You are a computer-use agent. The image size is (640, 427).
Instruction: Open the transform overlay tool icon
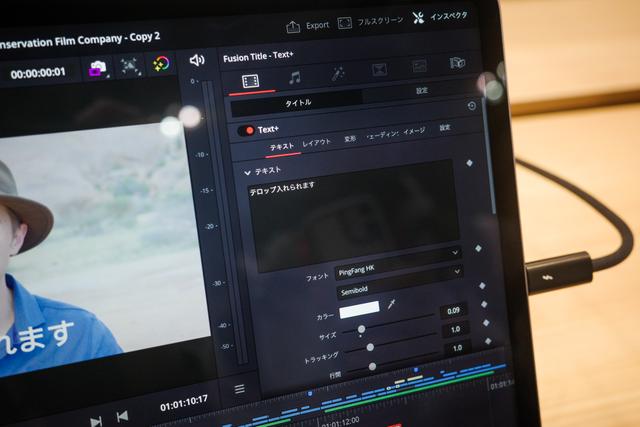[131, 66]
